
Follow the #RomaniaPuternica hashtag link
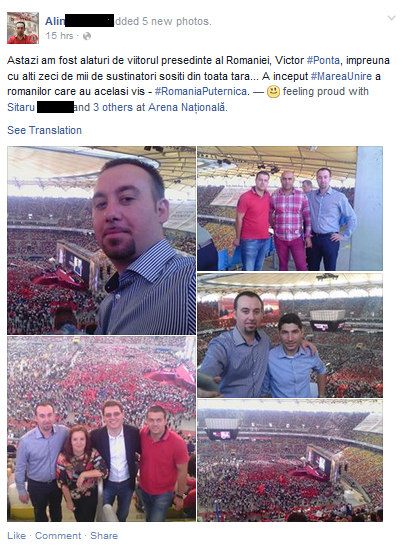click(x=201, y=92)
